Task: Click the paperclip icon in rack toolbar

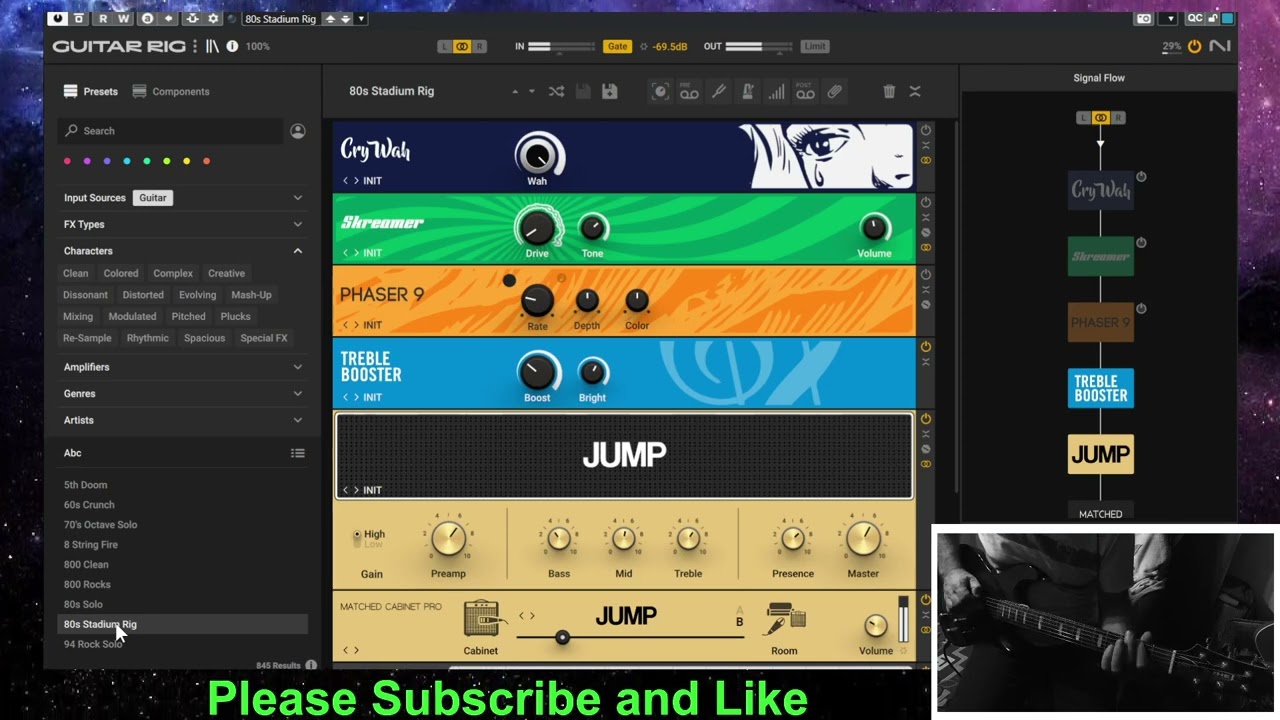Action: point(834,91)
